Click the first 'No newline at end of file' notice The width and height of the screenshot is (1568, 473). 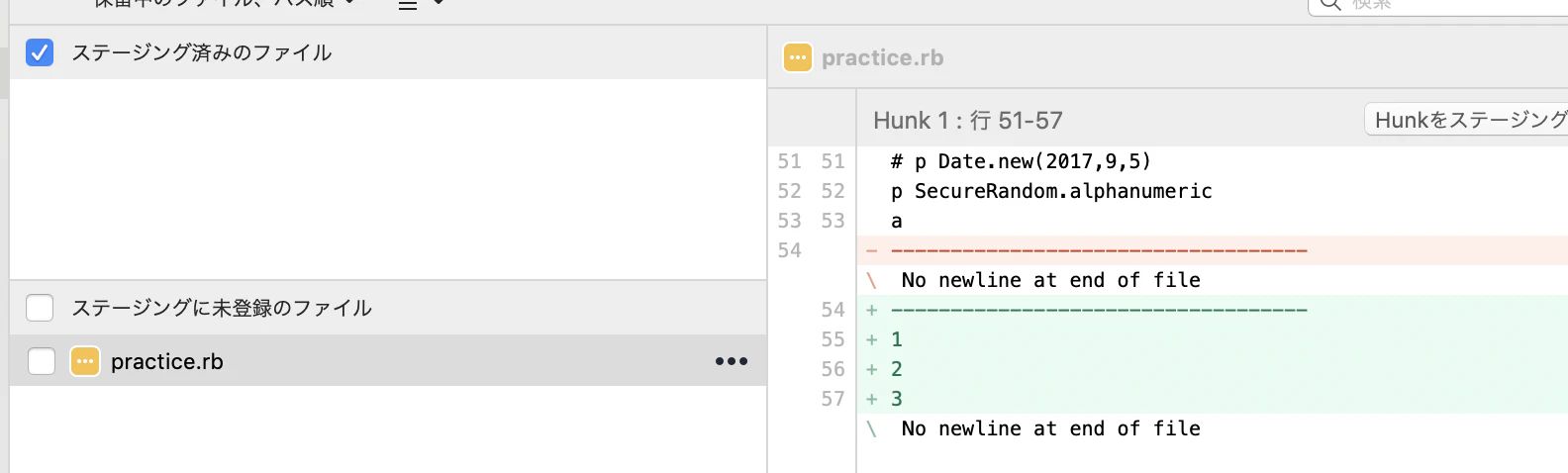[1050, 280]
